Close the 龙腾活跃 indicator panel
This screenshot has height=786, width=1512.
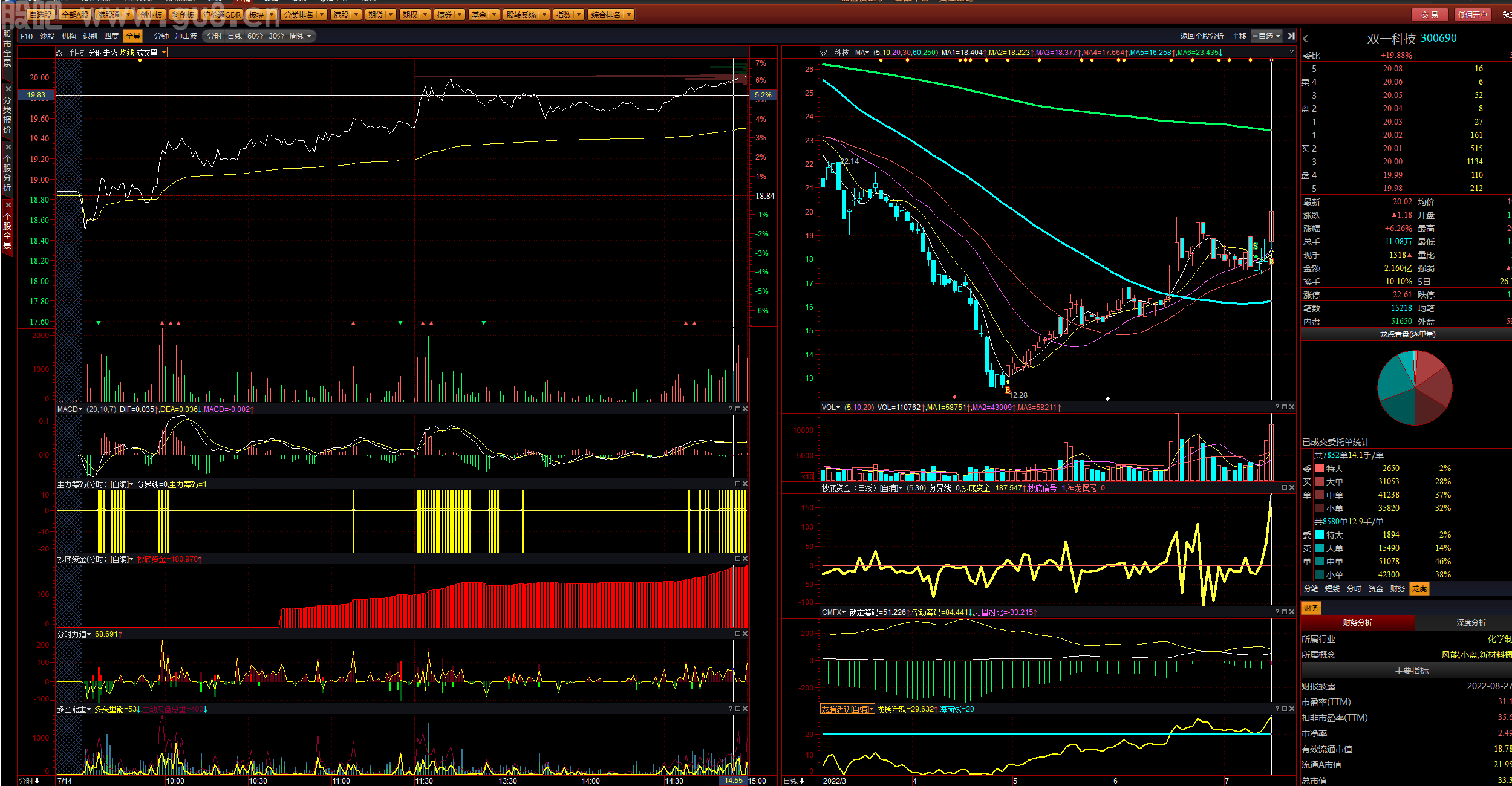(1292, 709)
